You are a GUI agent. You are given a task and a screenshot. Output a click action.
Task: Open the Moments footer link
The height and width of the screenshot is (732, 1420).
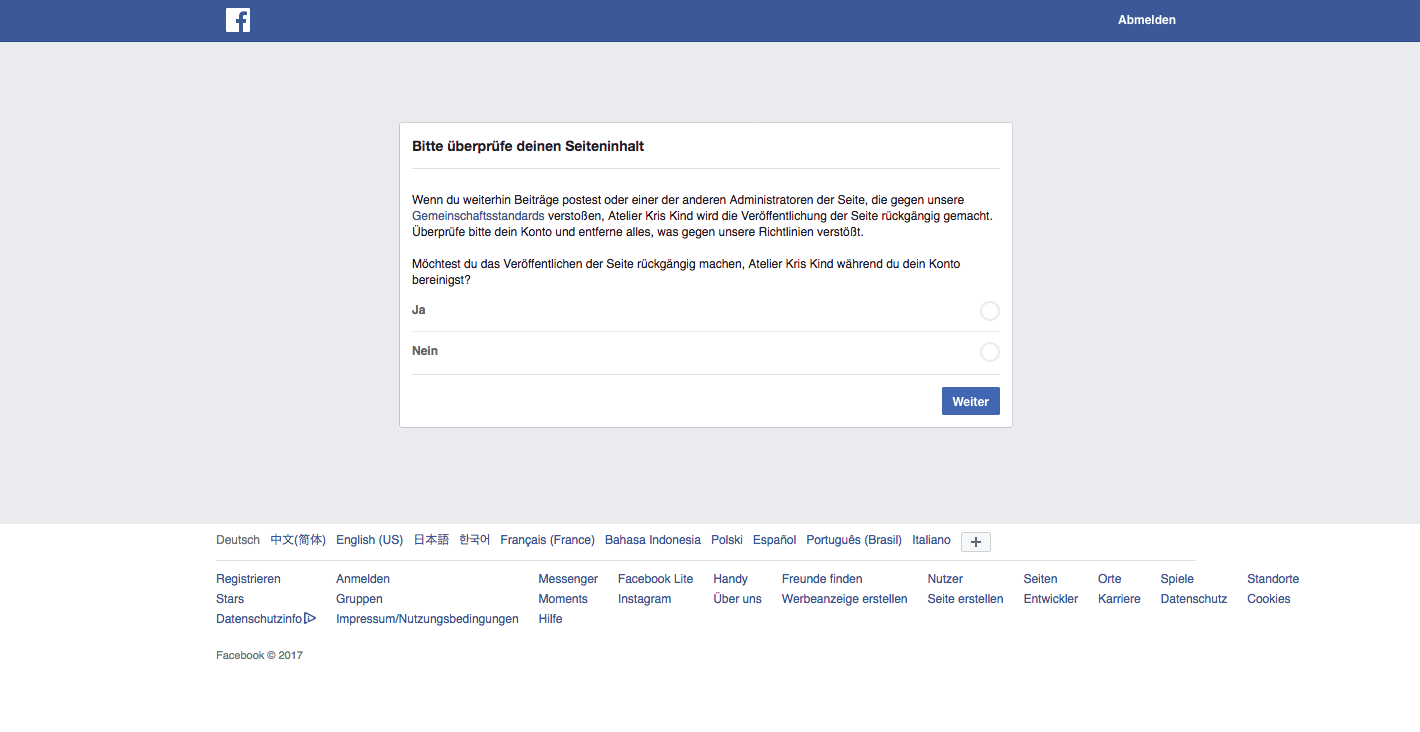(563, 599)
